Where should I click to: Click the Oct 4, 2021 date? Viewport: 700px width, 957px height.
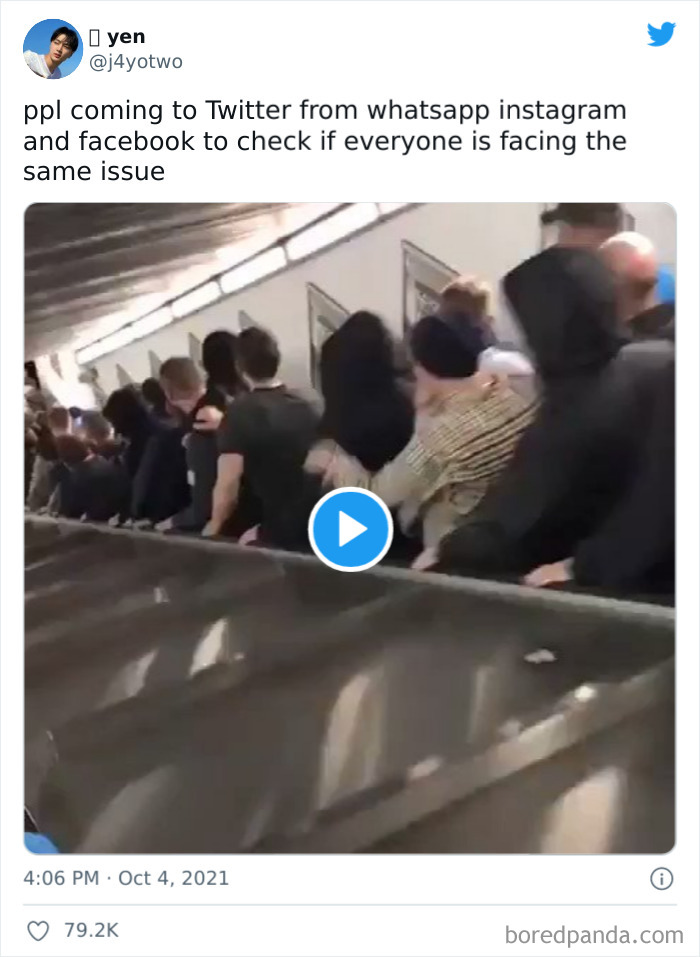[173, 878]
